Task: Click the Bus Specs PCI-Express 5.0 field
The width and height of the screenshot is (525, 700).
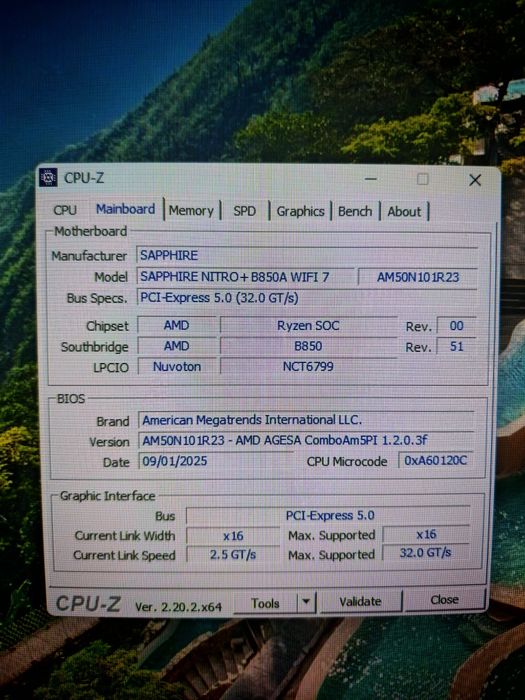Action: (306, 298)
